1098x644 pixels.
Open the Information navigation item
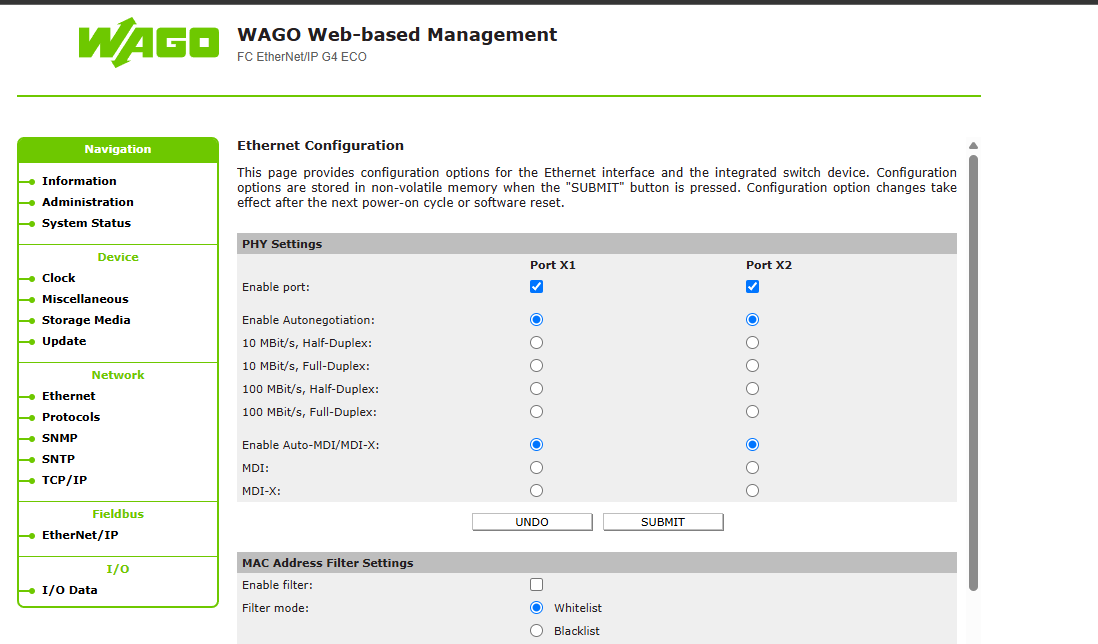click(79, 181)
